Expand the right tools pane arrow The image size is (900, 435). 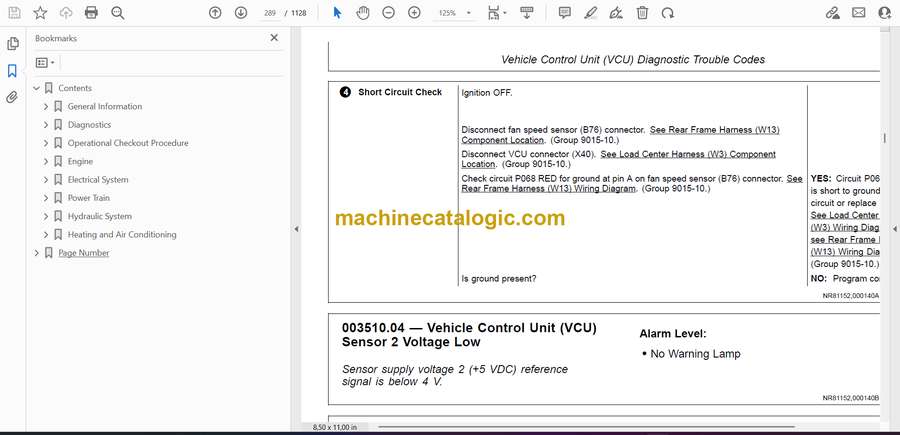(x=894, y=229)
